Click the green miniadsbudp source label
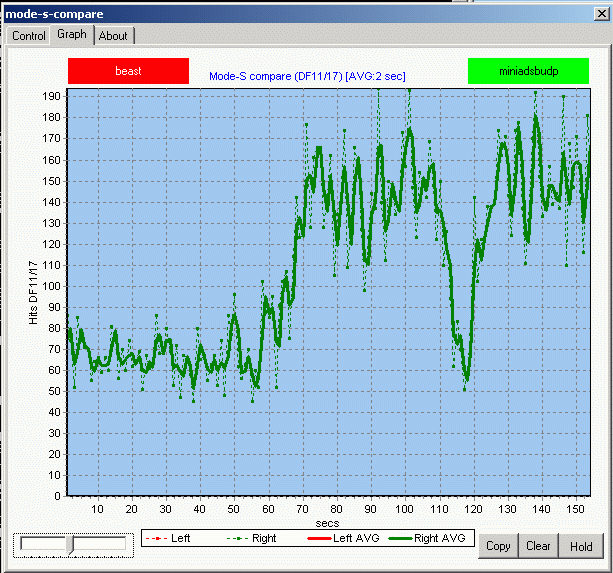The image size is (613, 573). pyautogui.click(x=528, y=71)
